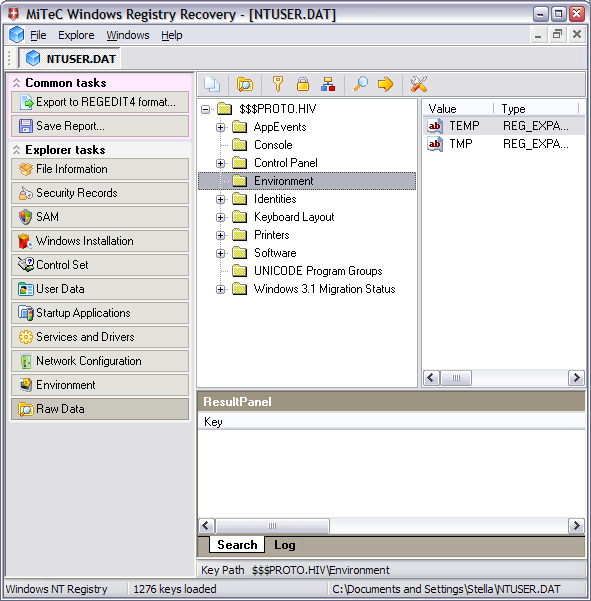Click ResultPanel horizontal scrollbar right arrow

[576, 525]
